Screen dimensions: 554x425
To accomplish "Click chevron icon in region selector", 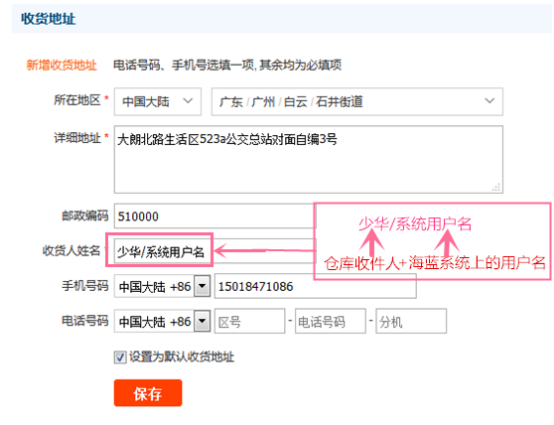I will [x=489, y=101].
